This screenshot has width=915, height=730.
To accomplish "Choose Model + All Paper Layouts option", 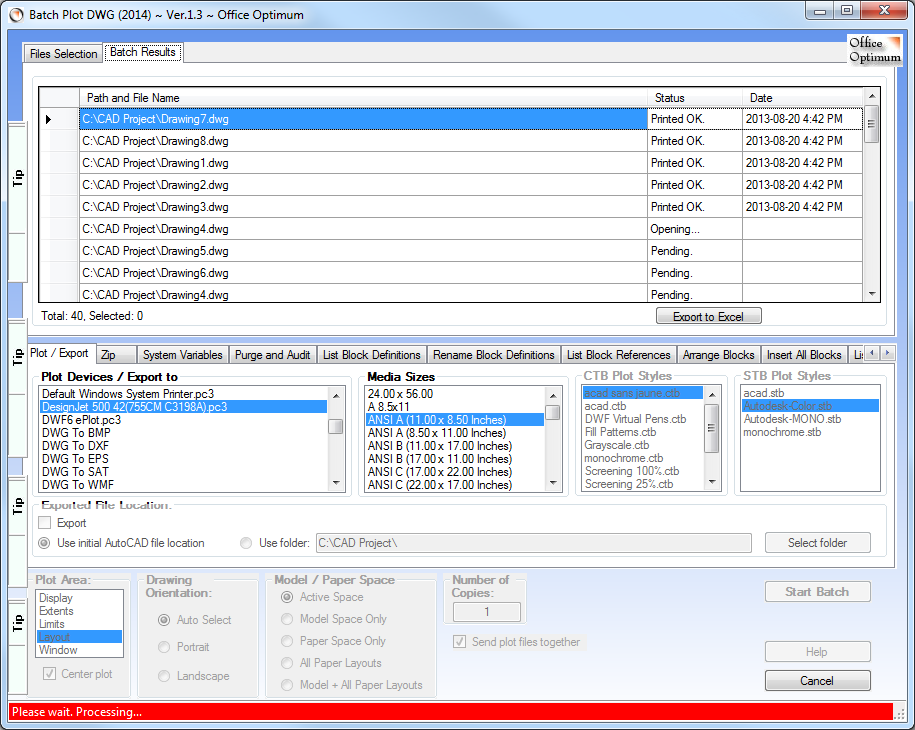I will [287, 685].
